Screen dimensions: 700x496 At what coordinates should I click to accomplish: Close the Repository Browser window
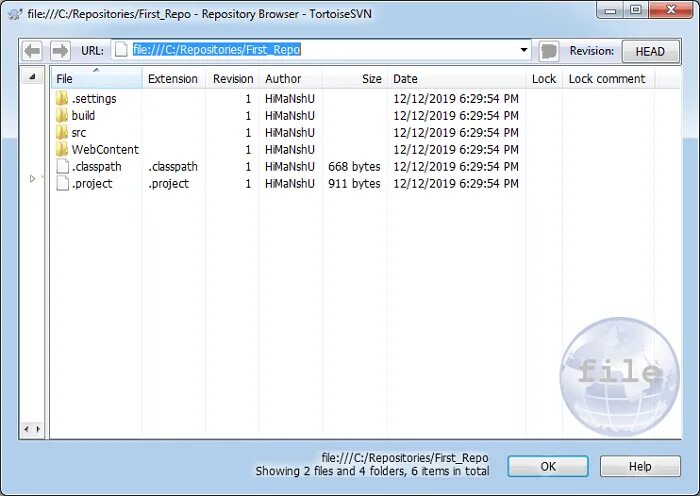pos(671,10)
